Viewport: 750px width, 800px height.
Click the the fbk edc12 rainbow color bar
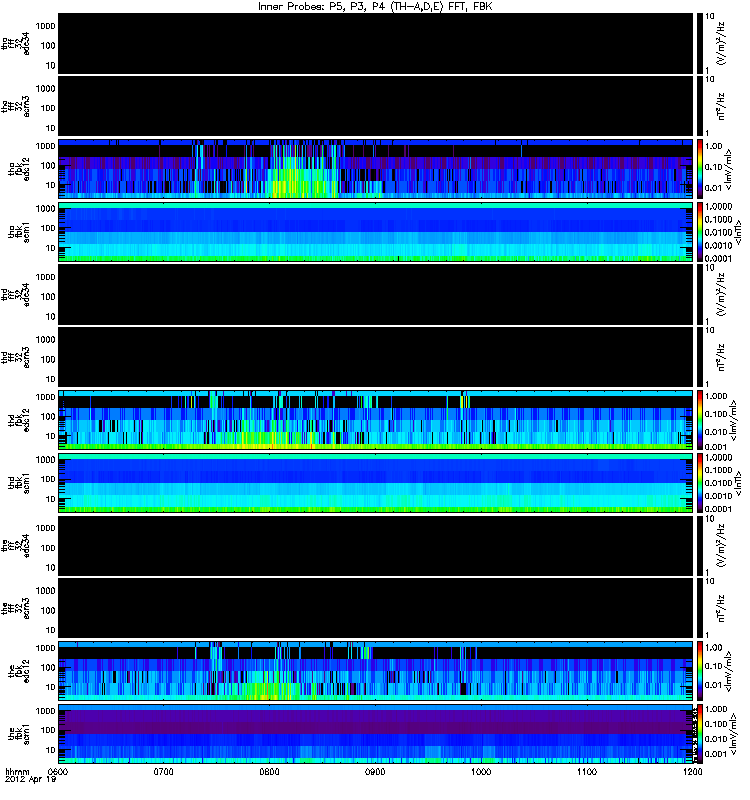[x=699, y=671]
